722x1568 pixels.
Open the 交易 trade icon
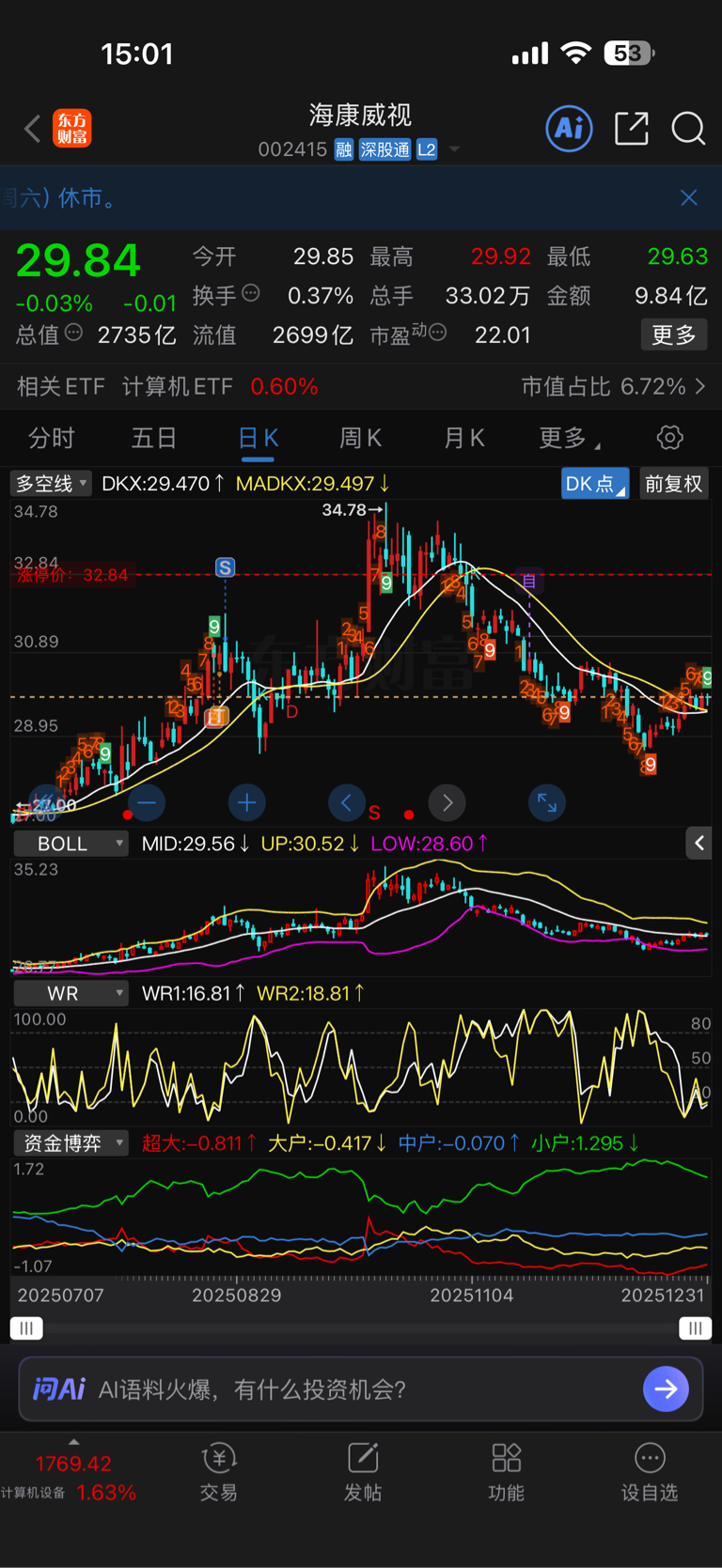218,1472
